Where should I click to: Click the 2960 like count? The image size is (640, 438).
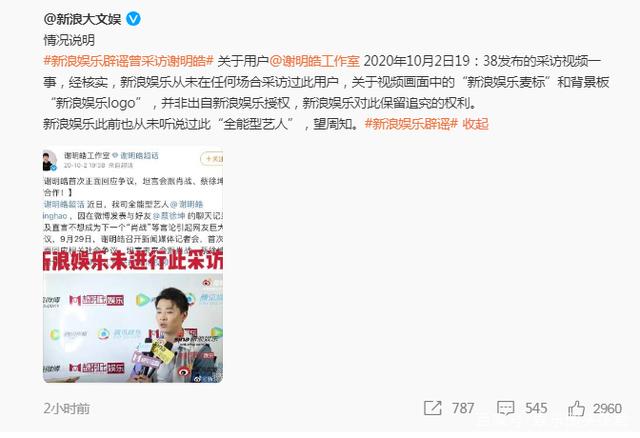607,408
